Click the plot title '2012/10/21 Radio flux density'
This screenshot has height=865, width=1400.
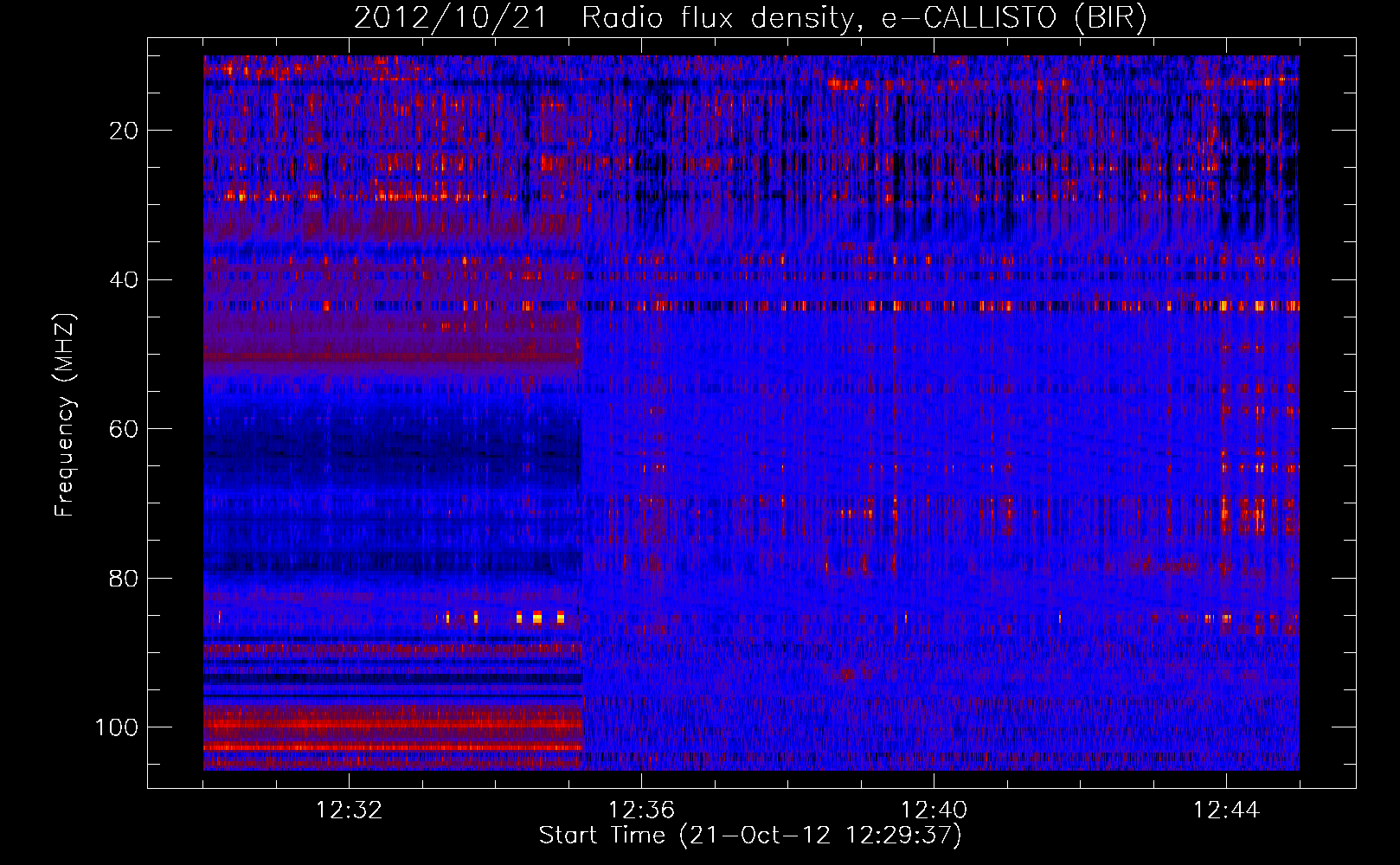tap(750, 17)
